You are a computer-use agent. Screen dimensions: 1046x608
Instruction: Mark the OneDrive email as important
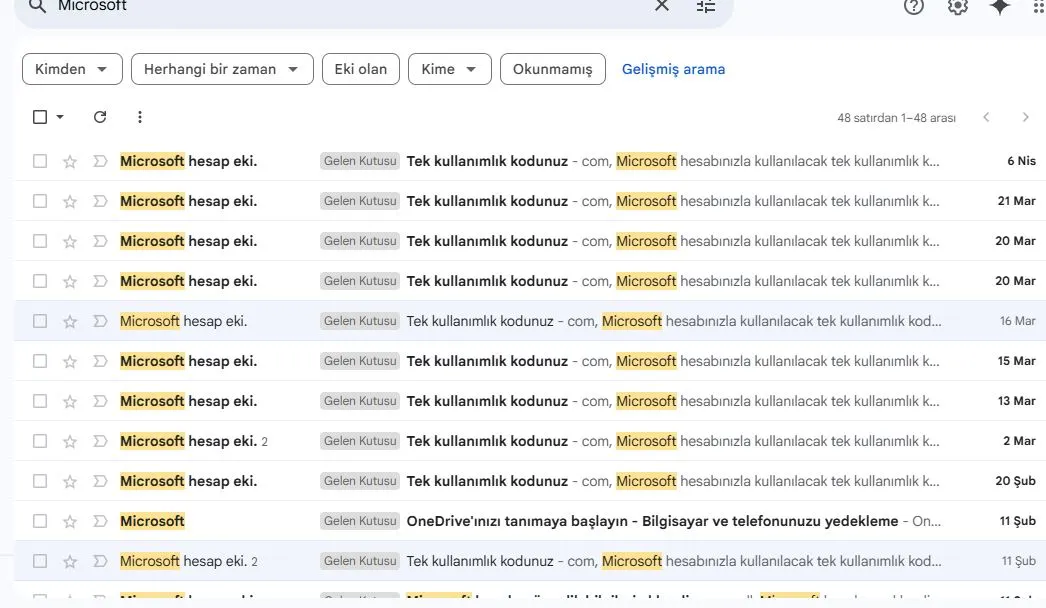100,521
